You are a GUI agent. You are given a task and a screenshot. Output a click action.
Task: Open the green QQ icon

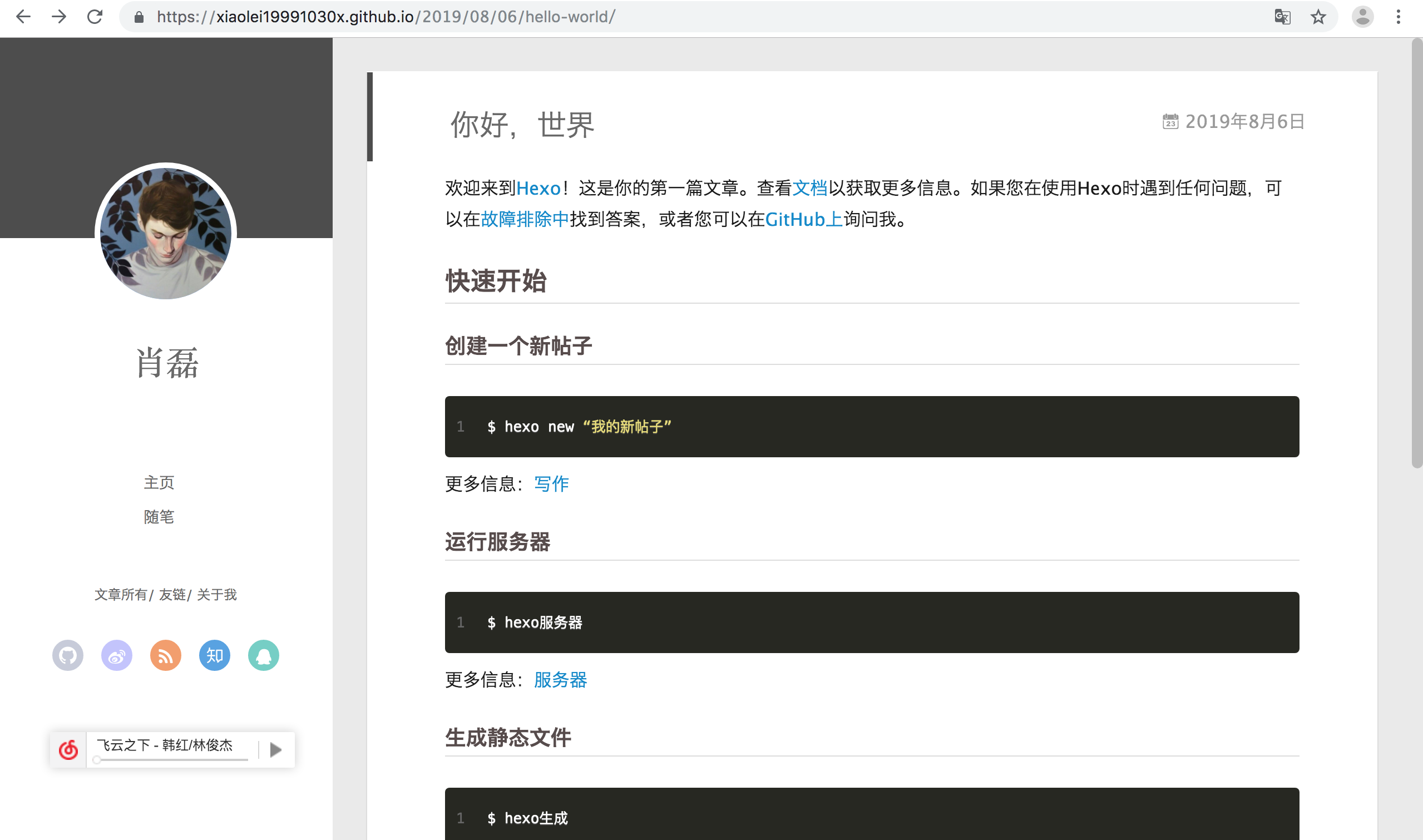[x=263, y=655]
